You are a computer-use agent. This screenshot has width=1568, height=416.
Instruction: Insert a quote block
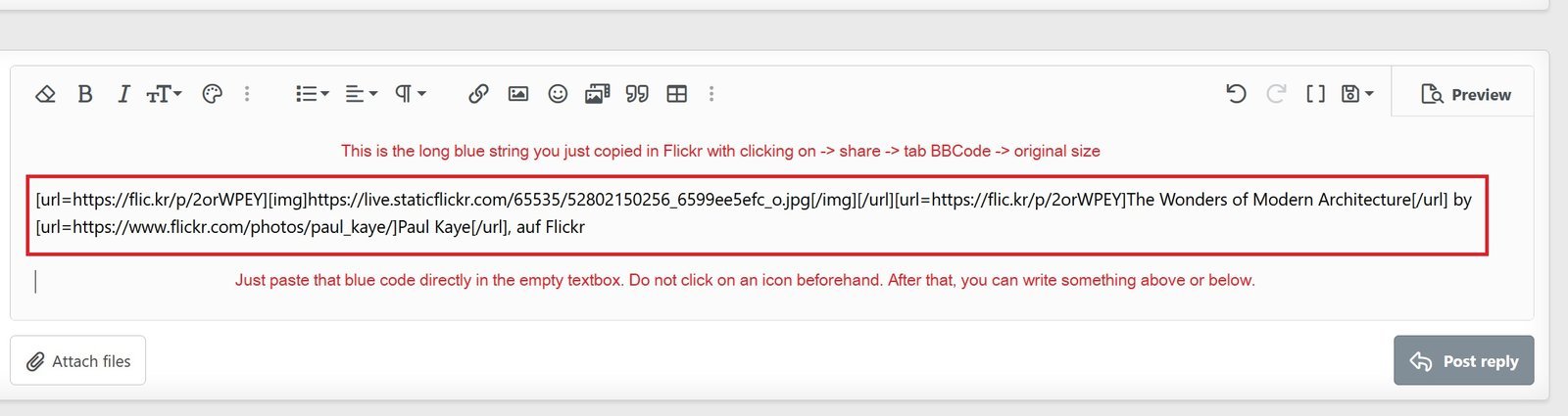[637, 94]
